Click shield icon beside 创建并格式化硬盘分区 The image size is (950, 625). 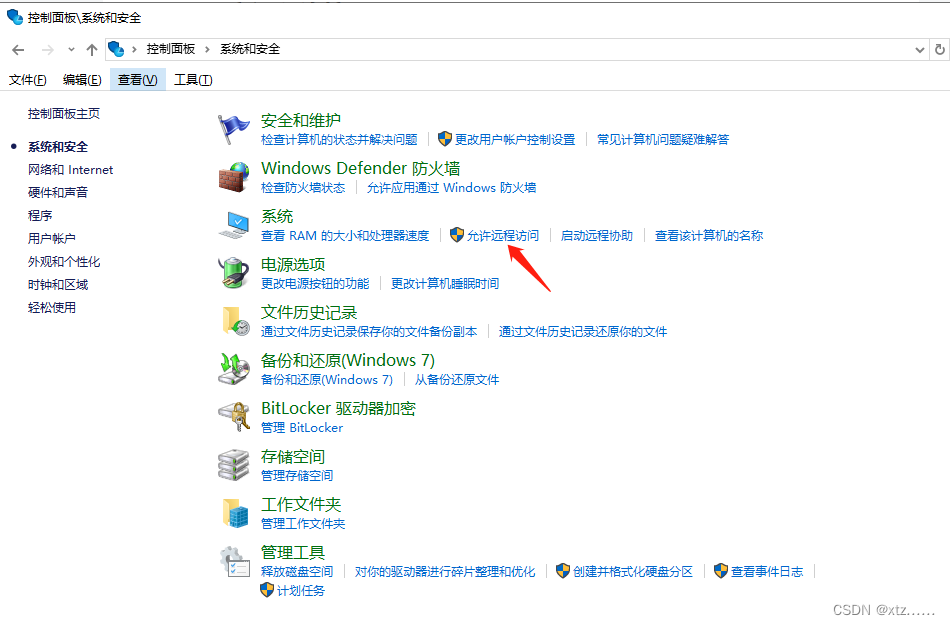[563, 571]
